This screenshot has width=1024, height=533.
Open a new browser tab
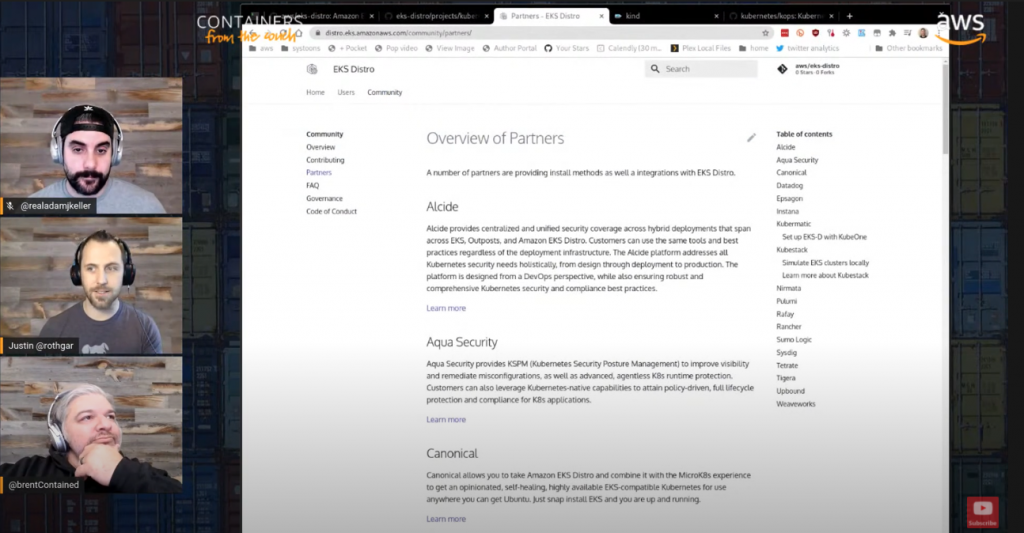tap(850, 16)
